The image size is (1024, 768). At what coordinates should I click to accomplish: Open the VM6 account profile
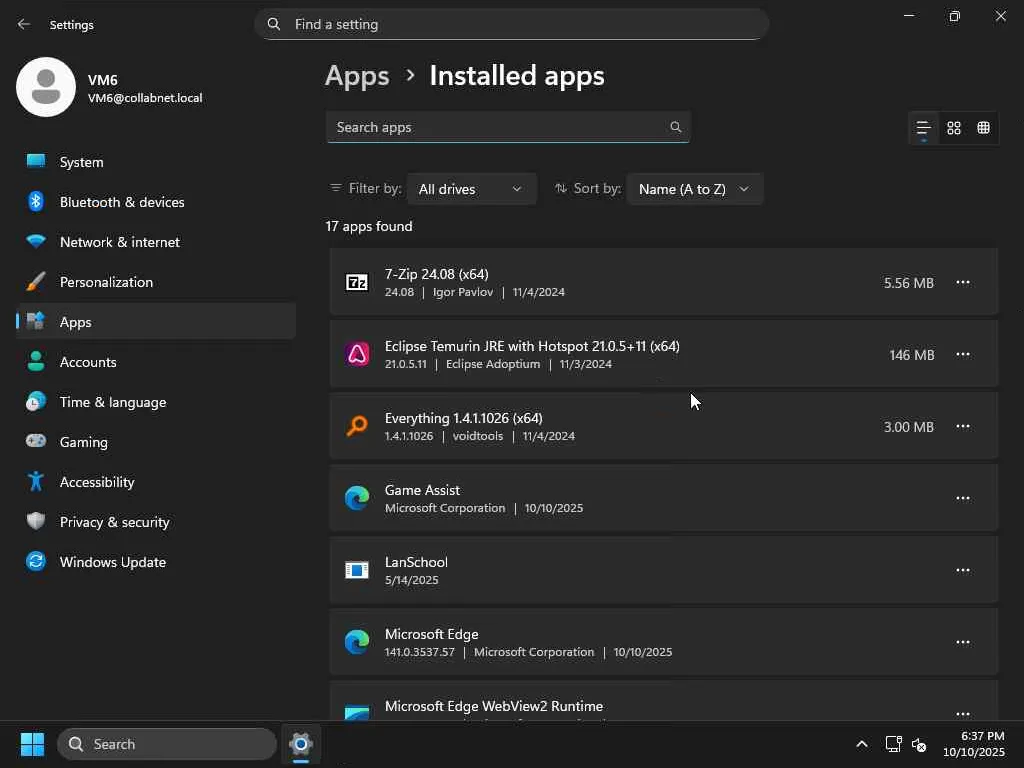point(110,88)
